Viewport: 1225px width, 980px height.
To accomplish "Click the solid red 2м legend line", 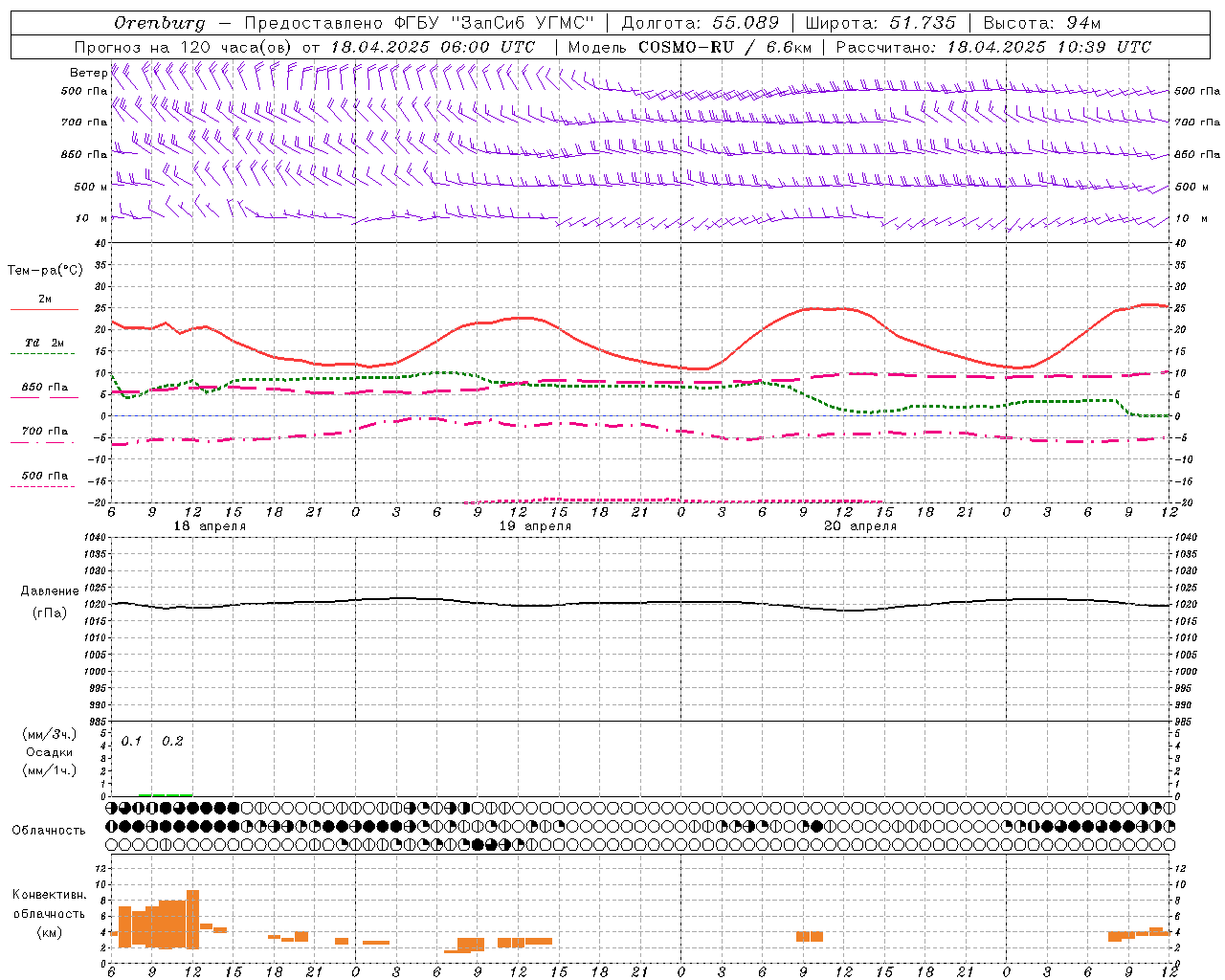I will pyautogui.click(x=44, y=309).
